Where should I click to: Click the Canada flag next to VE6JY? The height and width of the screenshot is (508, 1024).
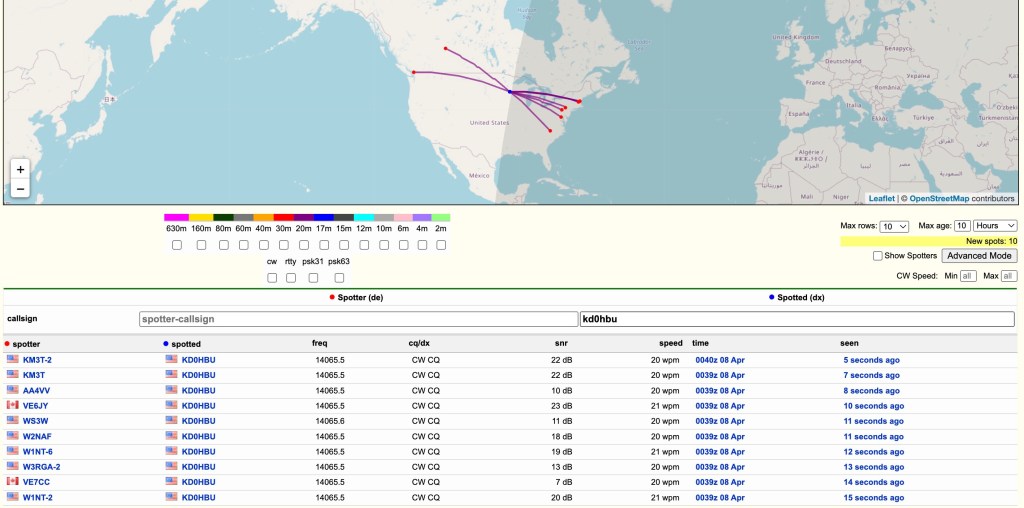pos(13,405)
